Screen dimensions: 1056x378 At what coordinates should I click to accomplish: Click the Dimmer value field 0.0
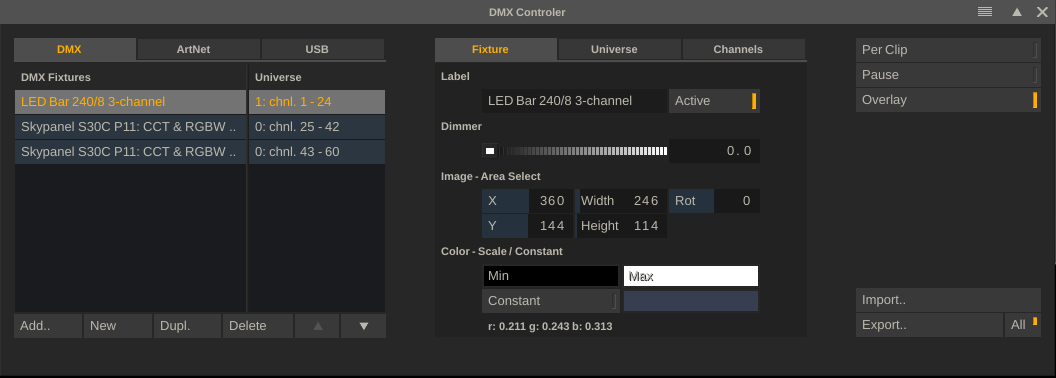(715, 151)
